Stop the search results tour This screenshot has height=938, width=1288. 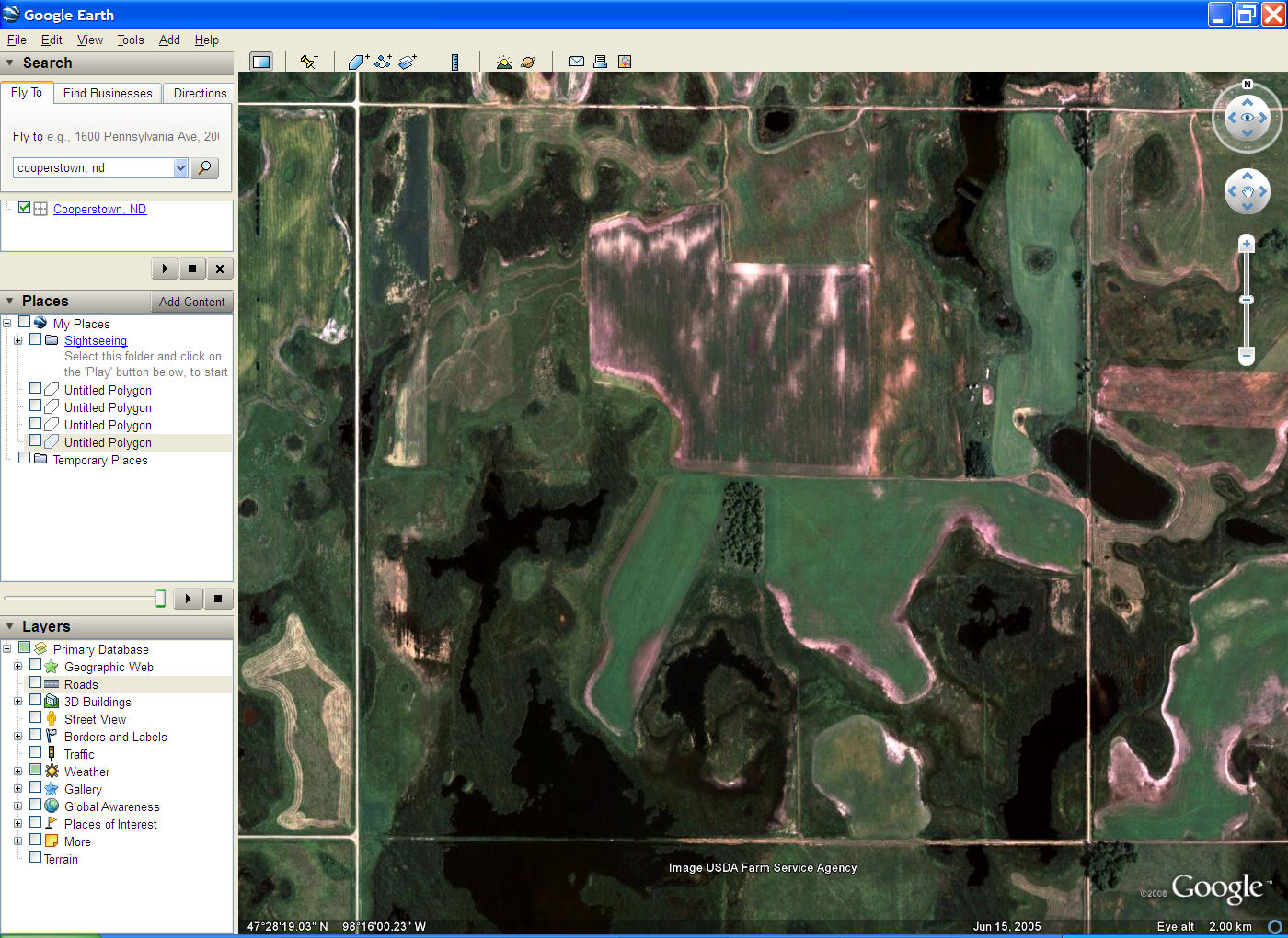tap(192, 269)
